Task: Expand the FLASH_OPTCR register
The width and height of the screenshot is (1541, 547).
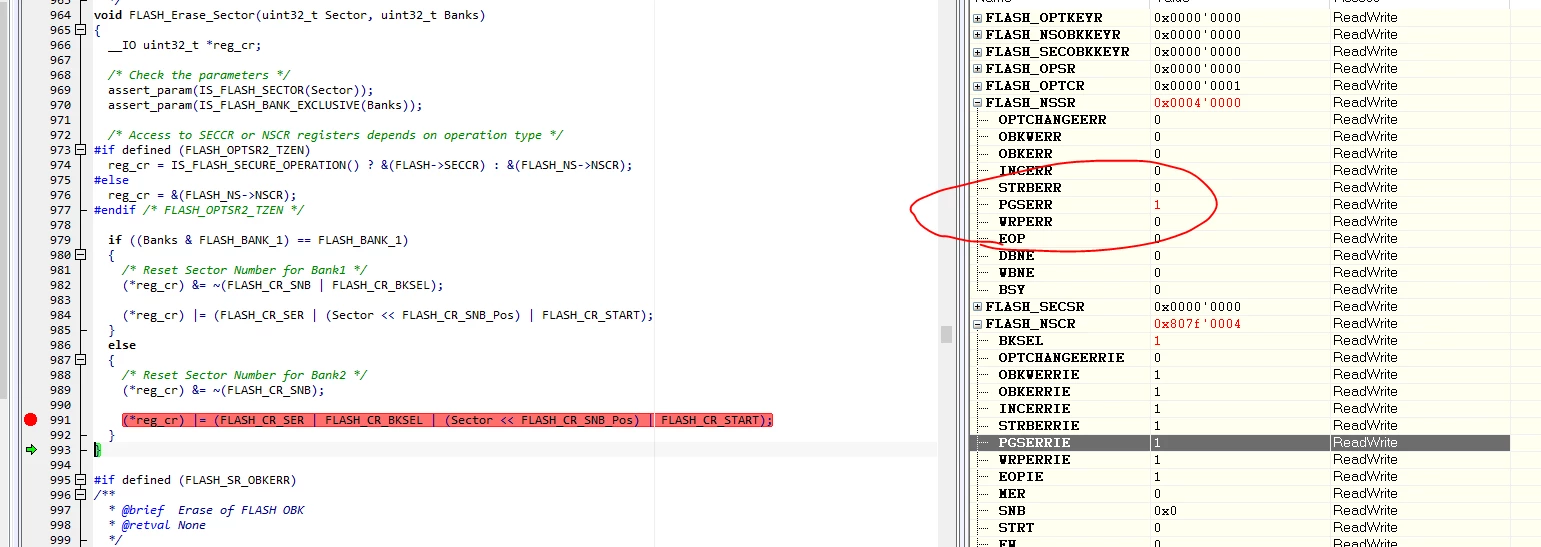Action: [978, 86]
